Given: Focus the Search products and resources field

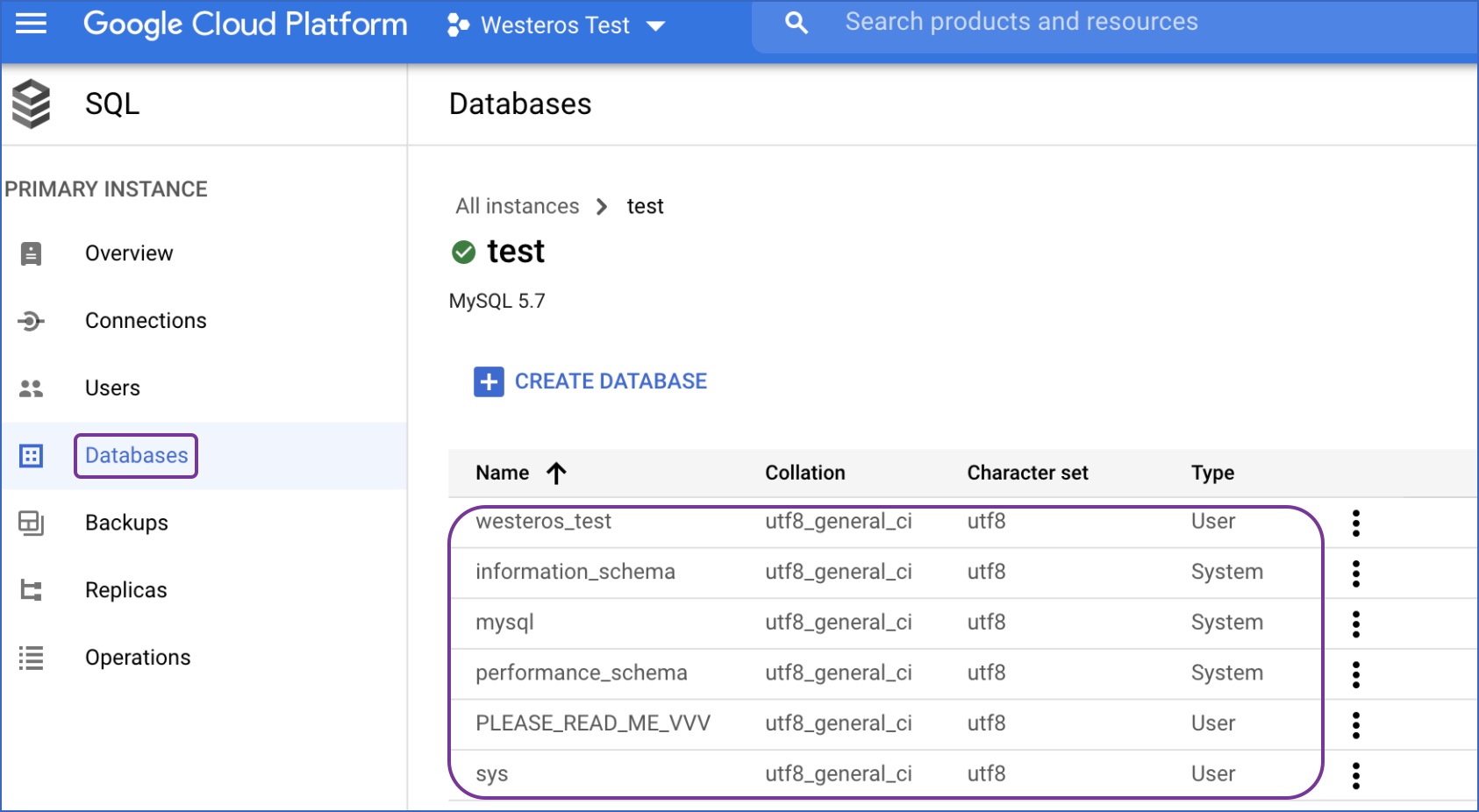Looking at the screenshot, I should (x=1115, y=26).
